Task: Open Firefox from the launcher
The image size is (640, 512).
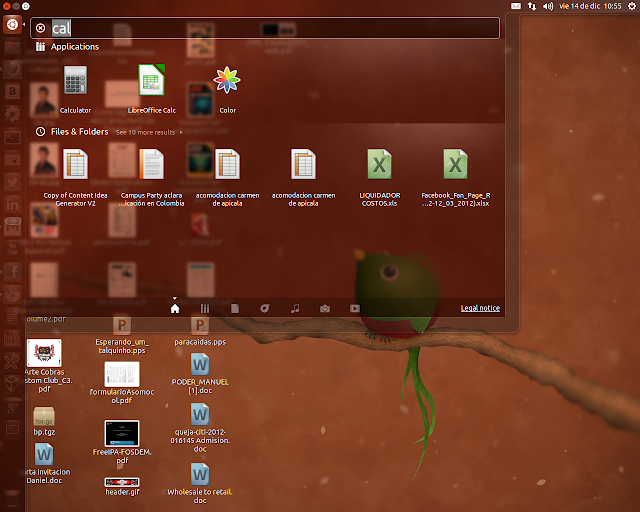Action: [x=12, y=69]
